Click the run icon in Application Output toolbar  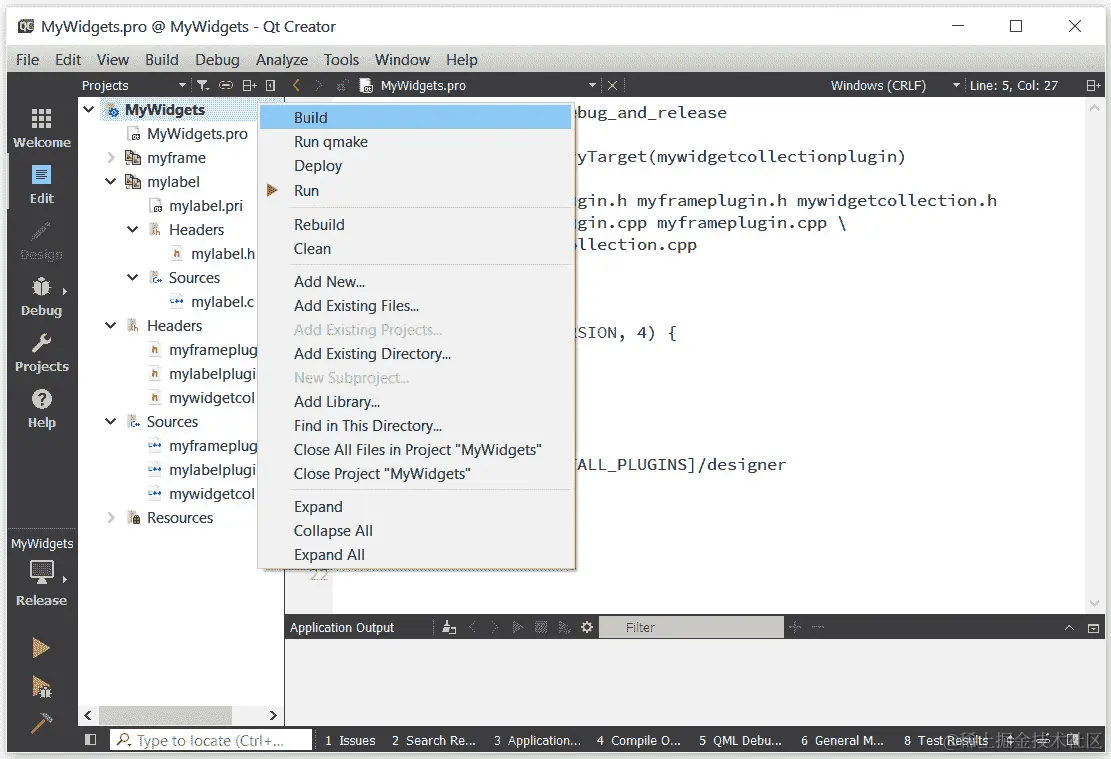[518, 627]
